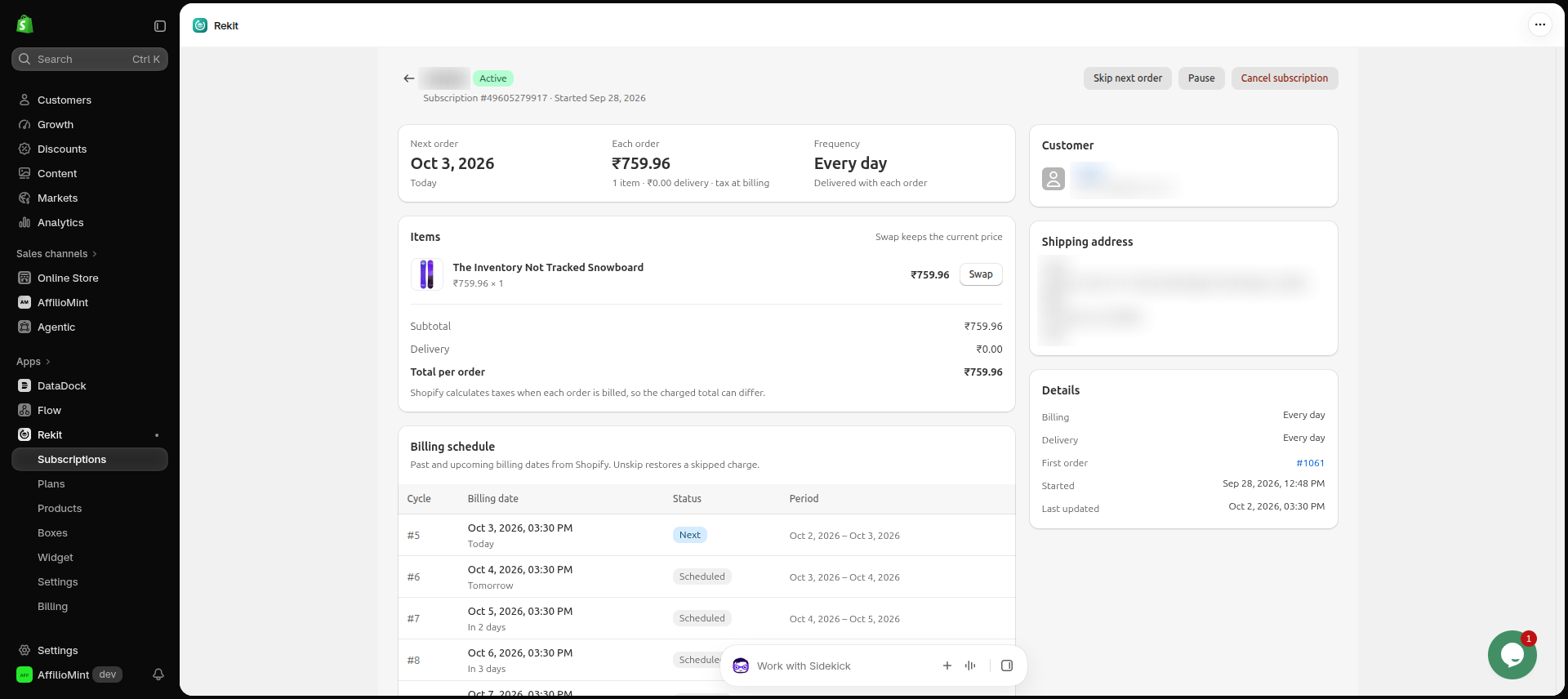
Task: Click billing date Oct 5, 2026, 03:30 PM
Action: pos(520,612)
